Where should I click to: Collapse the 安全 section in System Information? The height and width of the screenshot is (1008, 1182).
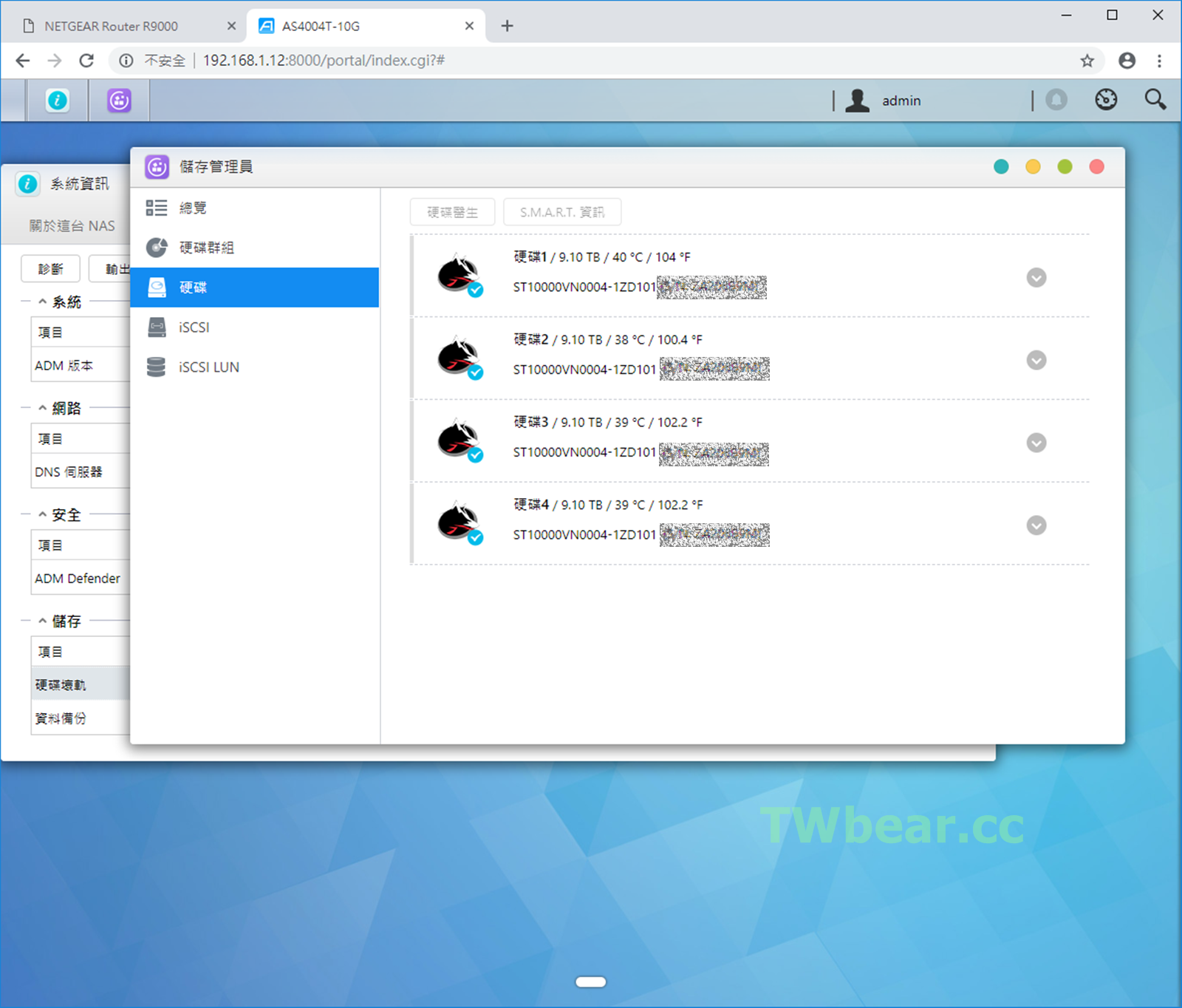(43, 514)
